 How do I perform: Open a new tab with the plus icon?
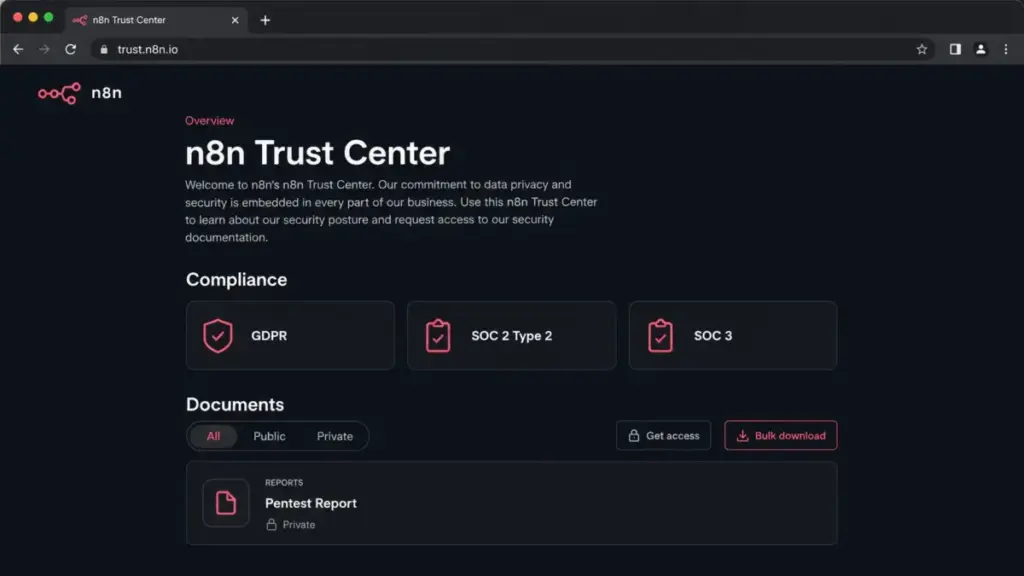pos(265,20)
